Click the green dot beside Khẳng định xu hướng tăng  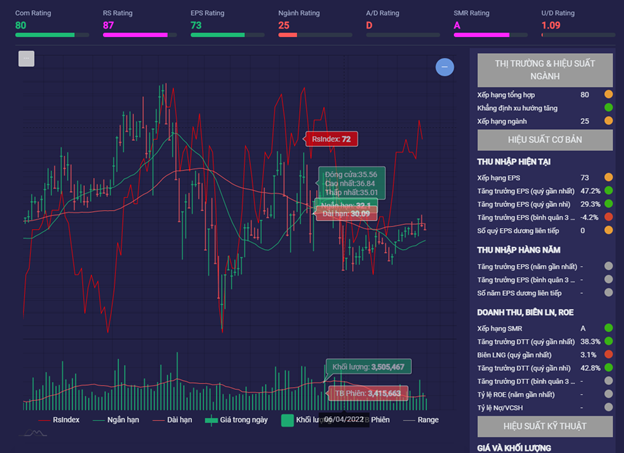coord(608,108)
